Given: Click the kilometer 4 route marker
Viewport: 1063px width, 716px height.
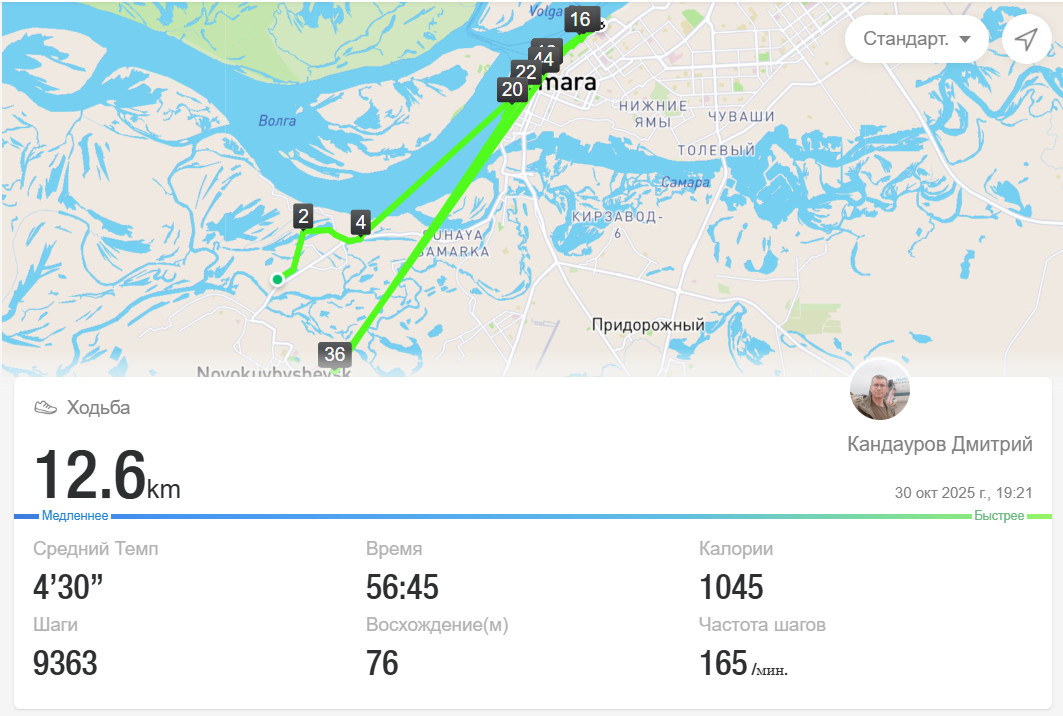Looking at the screenshot, I should coord(361,222).
